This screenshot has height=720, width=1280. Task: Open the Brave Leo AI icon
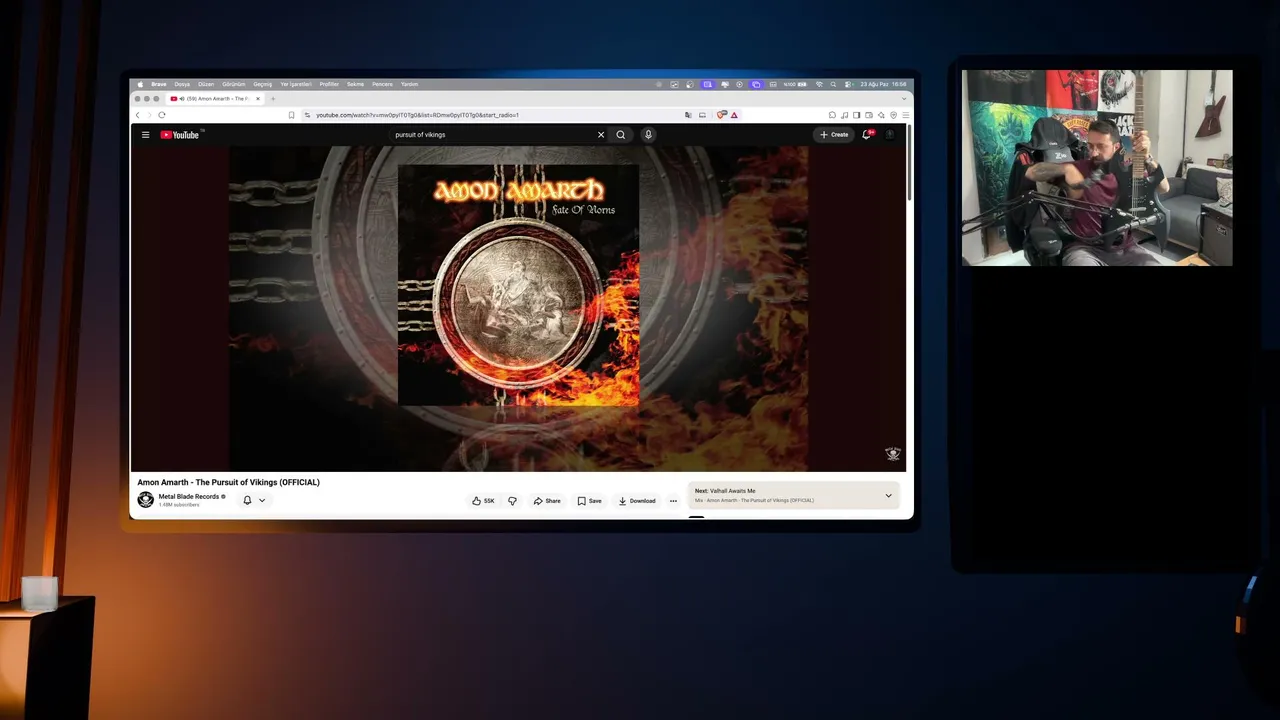click(x=881, y=115)
